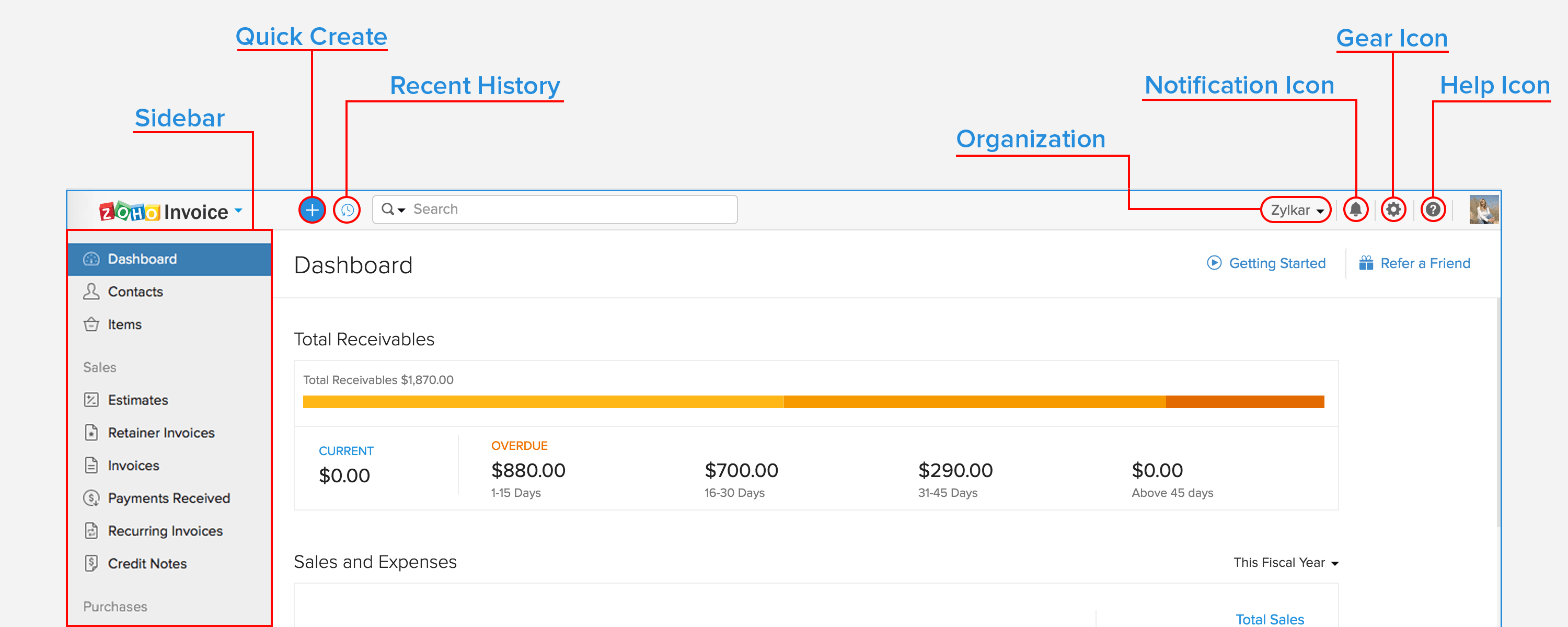Open settings via the gear icon
Screen dimensions: 1568x627
[x=1393, y=210]
